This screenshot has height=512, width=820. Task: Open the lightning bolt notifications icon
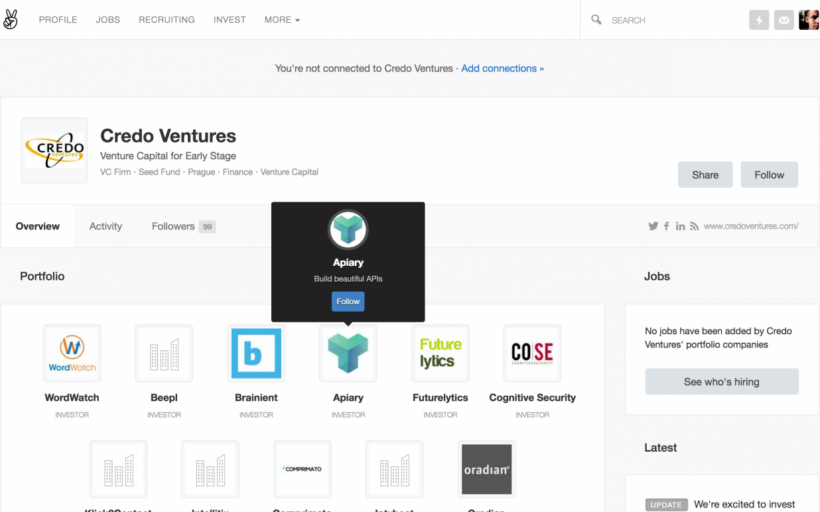[x=759, y=20]
